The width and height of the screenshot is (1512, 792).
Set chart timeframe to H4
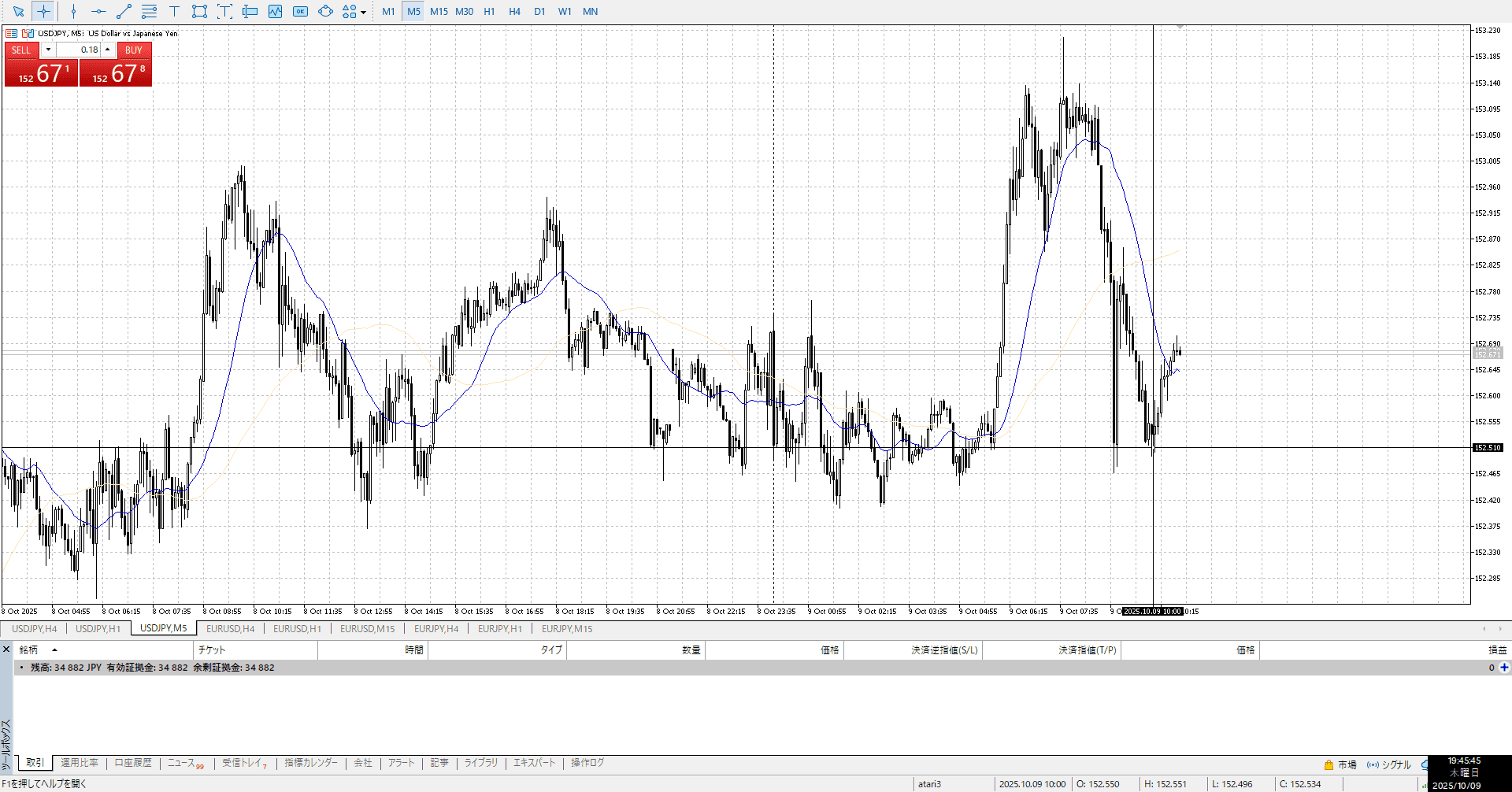click(x=514, y=12)
